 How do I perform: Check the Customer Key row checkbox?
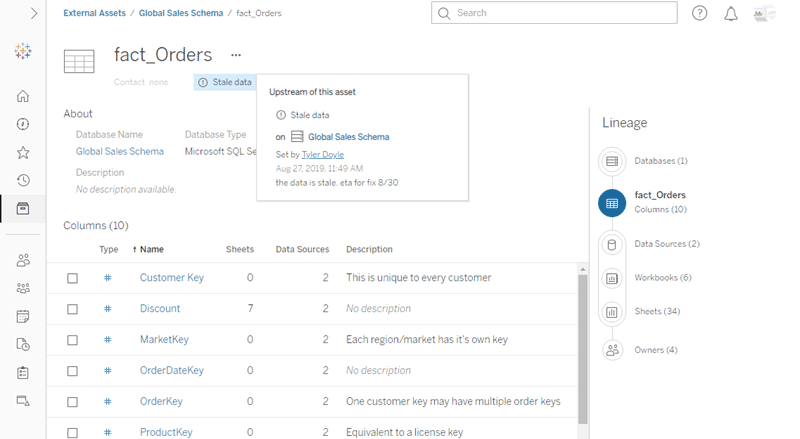pyautogui.click(x=72, y=278)
